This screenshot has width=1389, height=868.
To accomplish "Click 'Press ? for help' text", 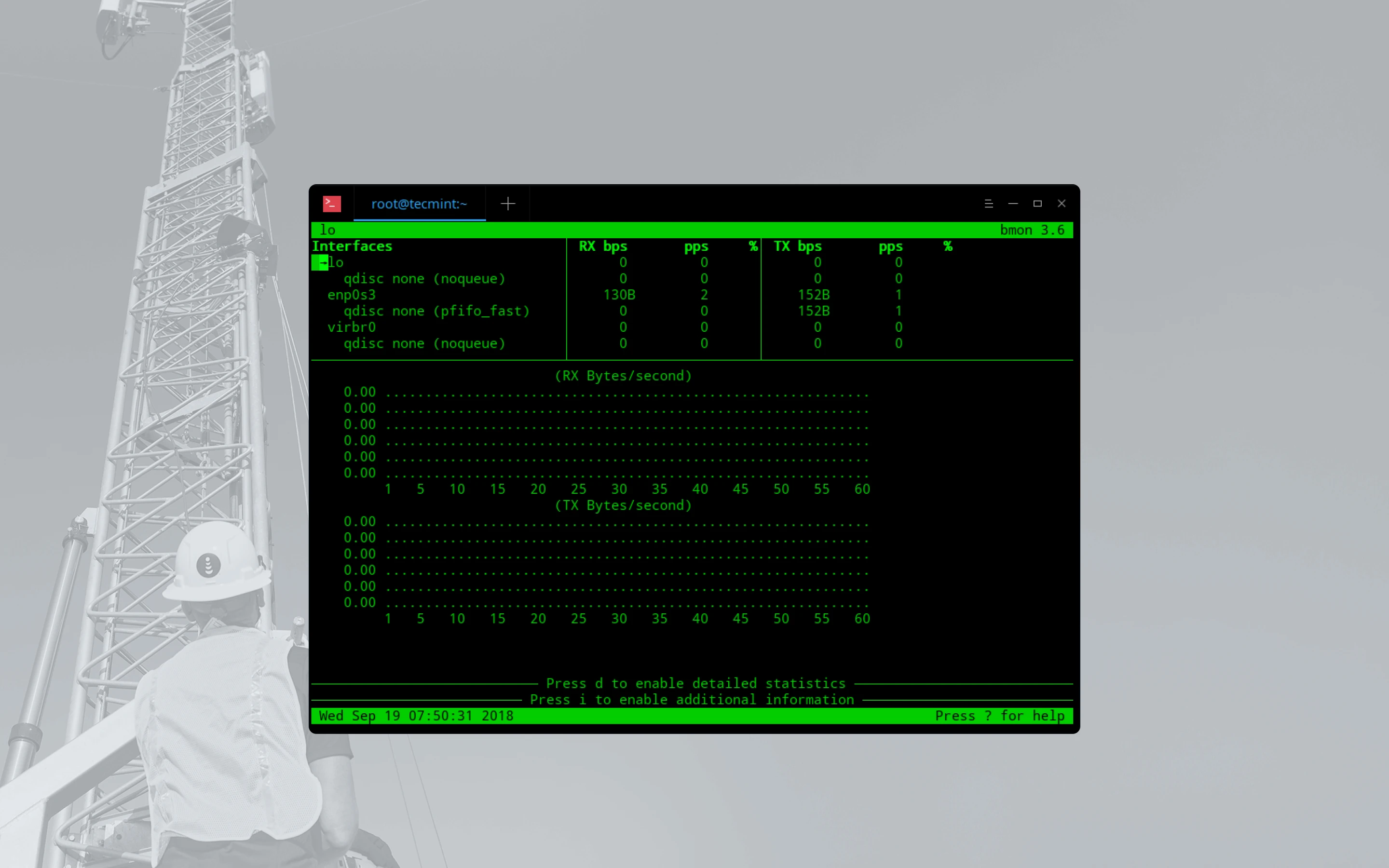I will (999, 716).
